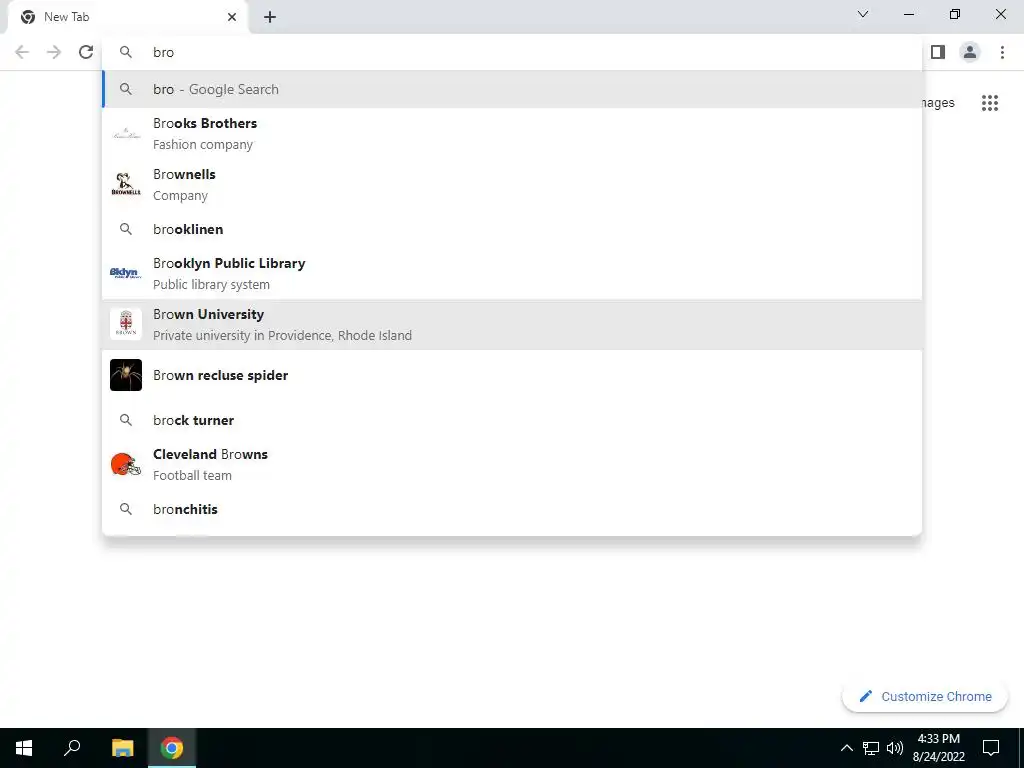
Task: Select the brock turner suggestion
Action: (x=512, y=420)
